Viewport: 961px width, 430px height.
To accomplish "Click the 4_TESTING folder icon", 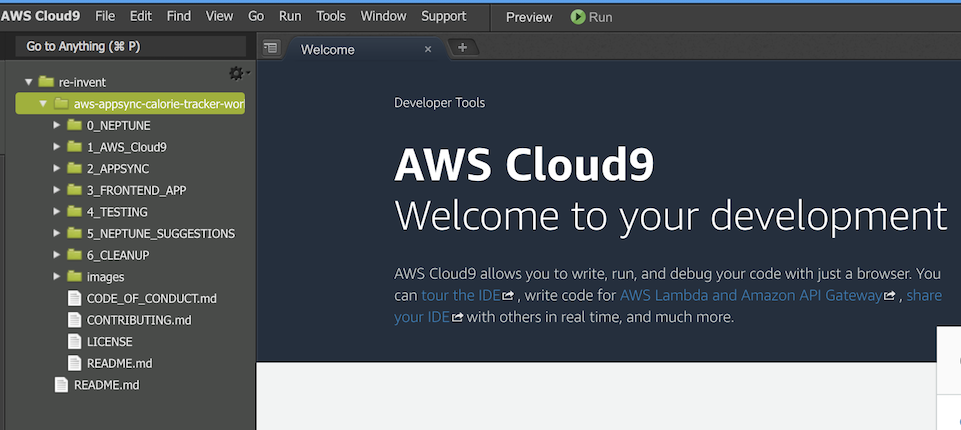I will point(75,211).
